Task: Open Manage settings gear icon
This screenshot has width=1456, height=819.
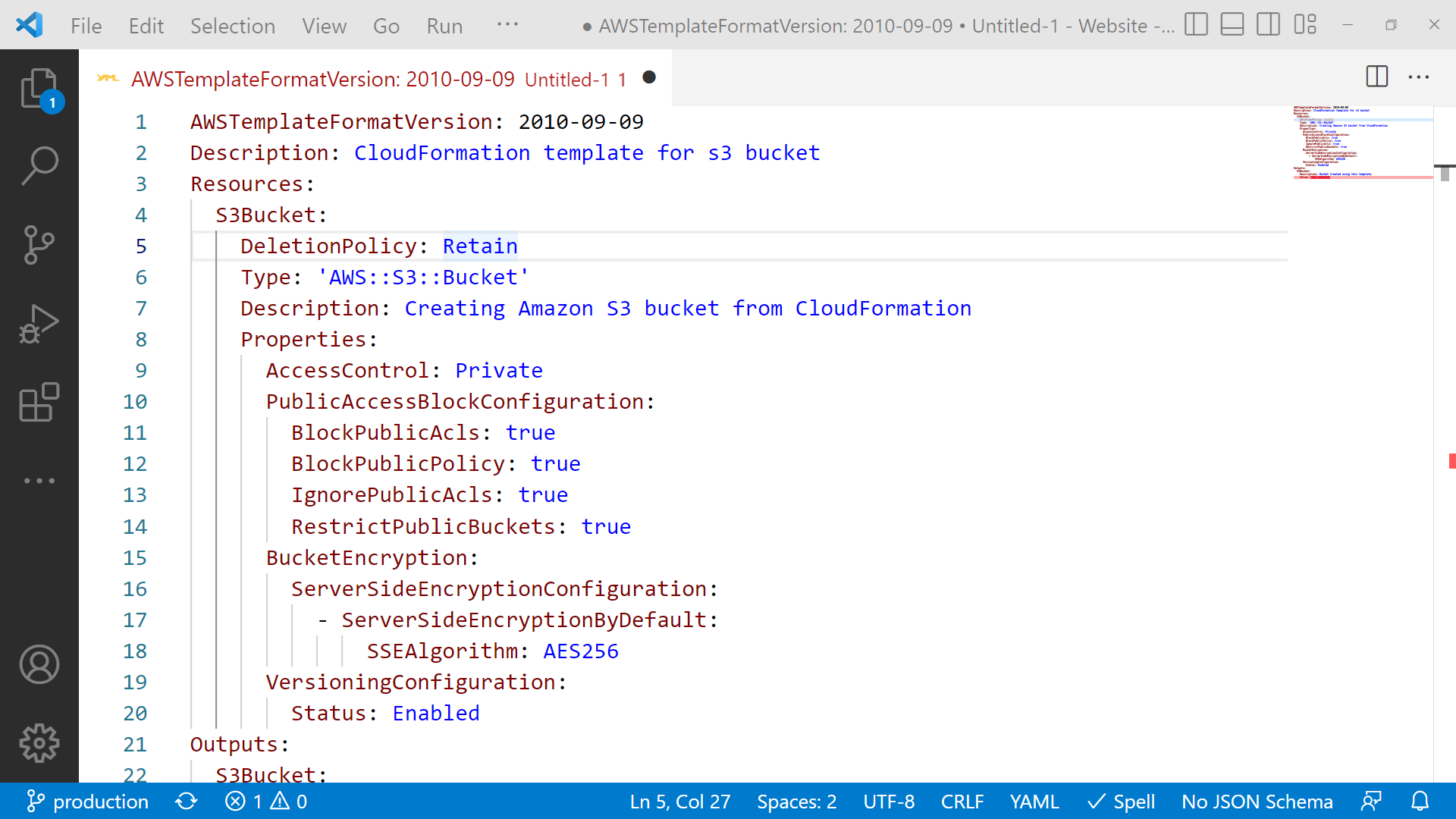Action: tap(39, 743)
